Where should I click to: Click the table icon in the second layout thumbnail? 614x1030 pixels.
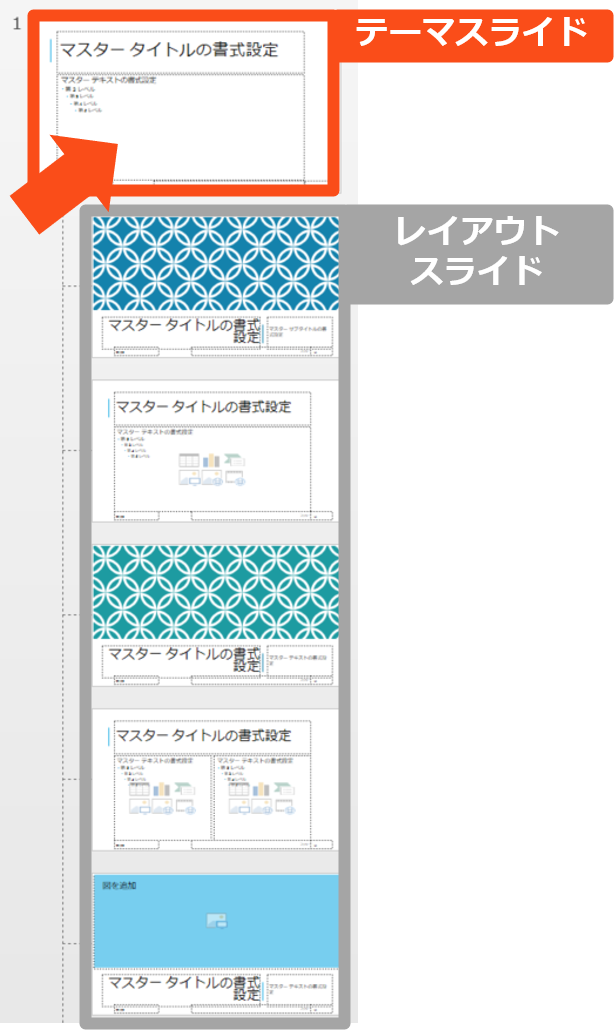point(189,460)
